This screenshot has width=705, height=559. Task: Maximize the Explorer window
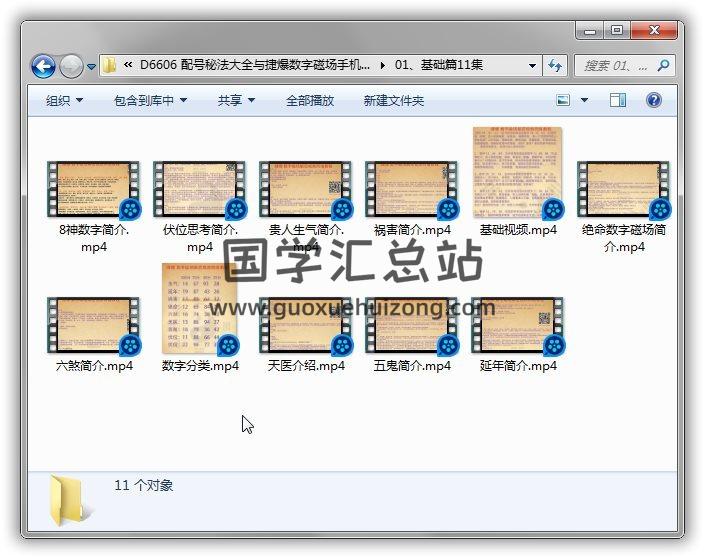(x=617, y=31)
